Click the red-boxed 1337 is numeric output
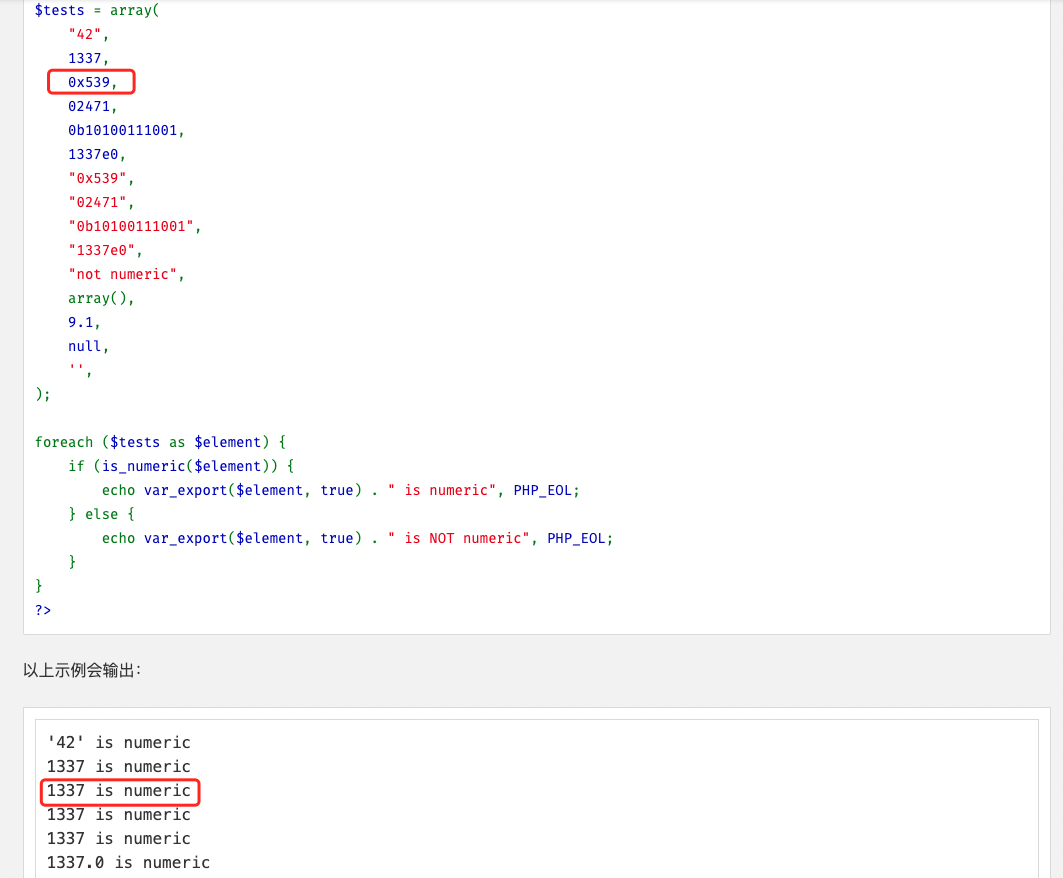Viewport: 1063px width, 878px height. click(118, 791)
